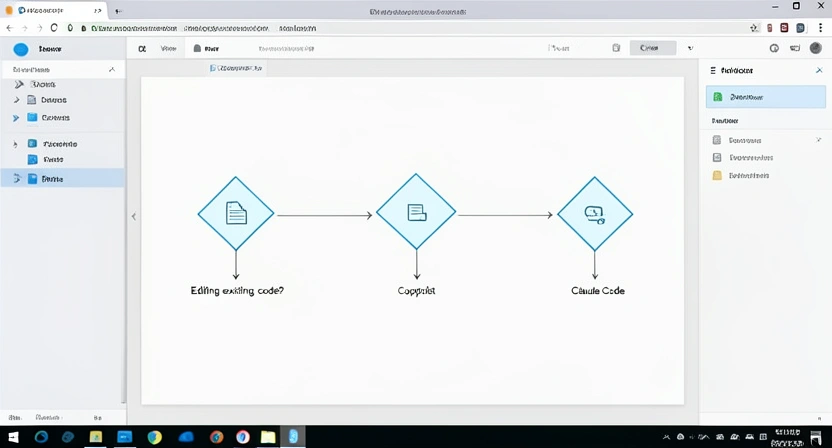This screenshot has height=448, width=832.
Task: Open the Windows Start menu
Action: coord(13,437)
